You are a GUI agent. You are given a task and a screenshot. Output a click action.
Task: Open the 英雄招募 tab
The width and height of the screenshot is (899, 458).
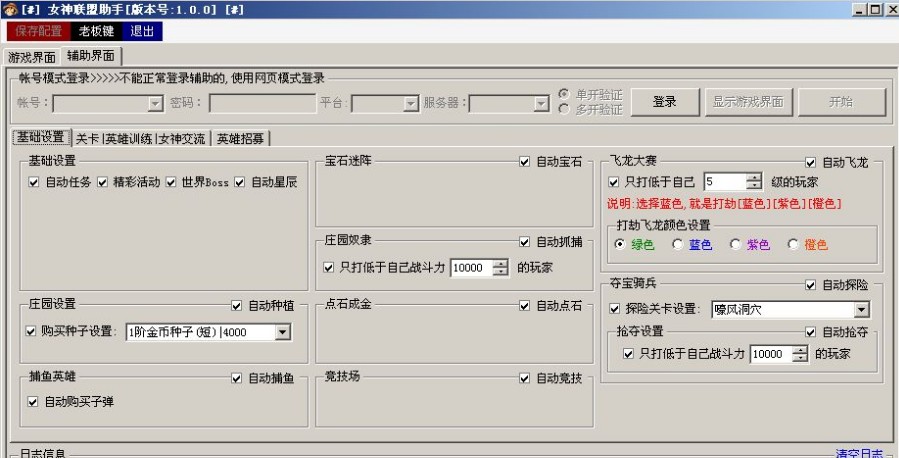click(x=241, y=138)
